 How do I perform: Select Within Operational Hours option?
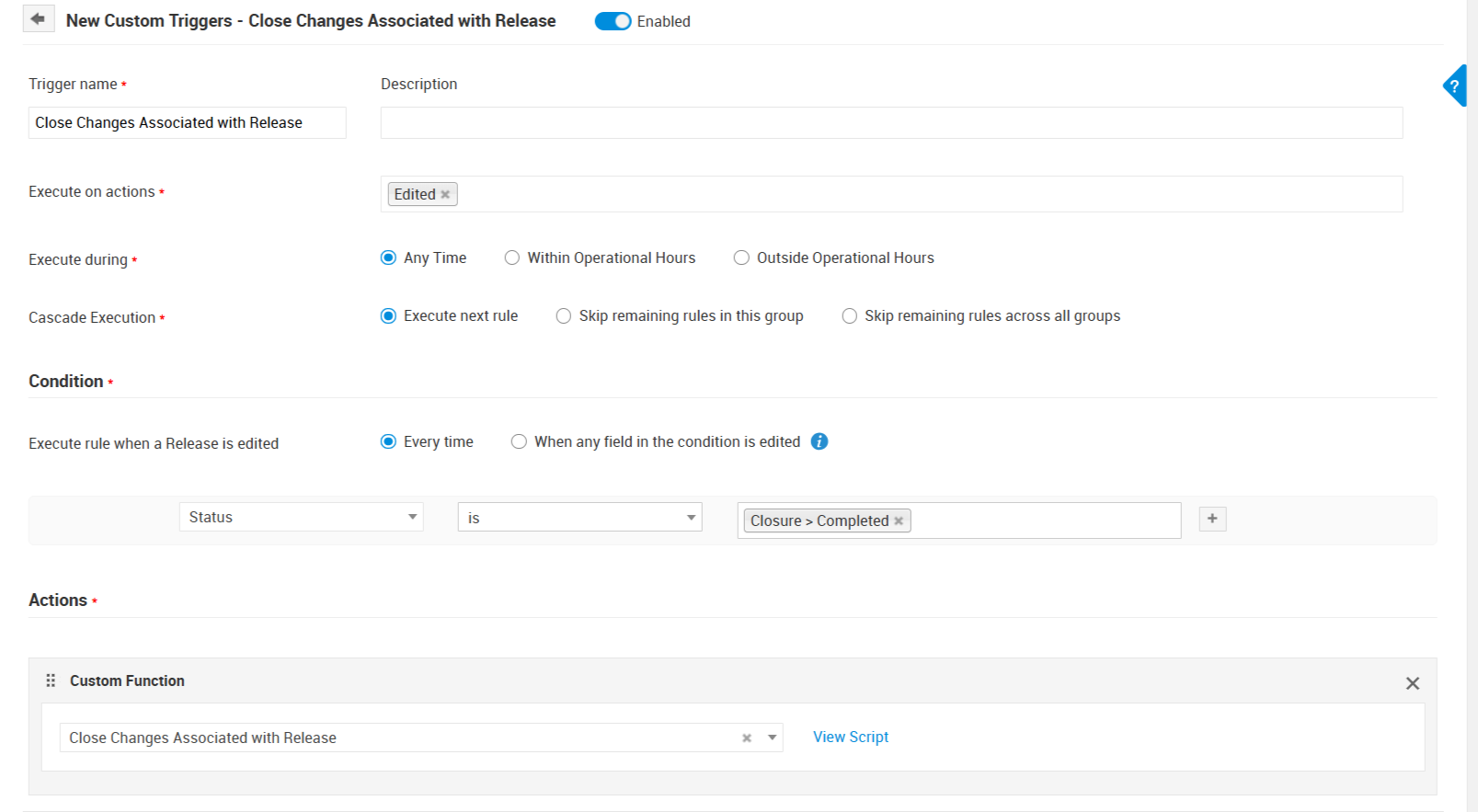coord(512,257)
